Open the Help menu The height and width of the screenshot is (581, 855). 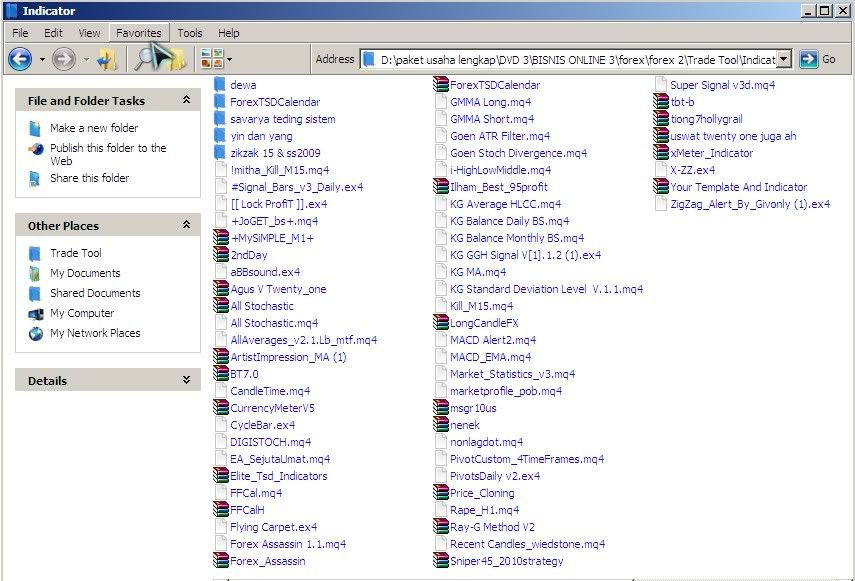[228, 33]
